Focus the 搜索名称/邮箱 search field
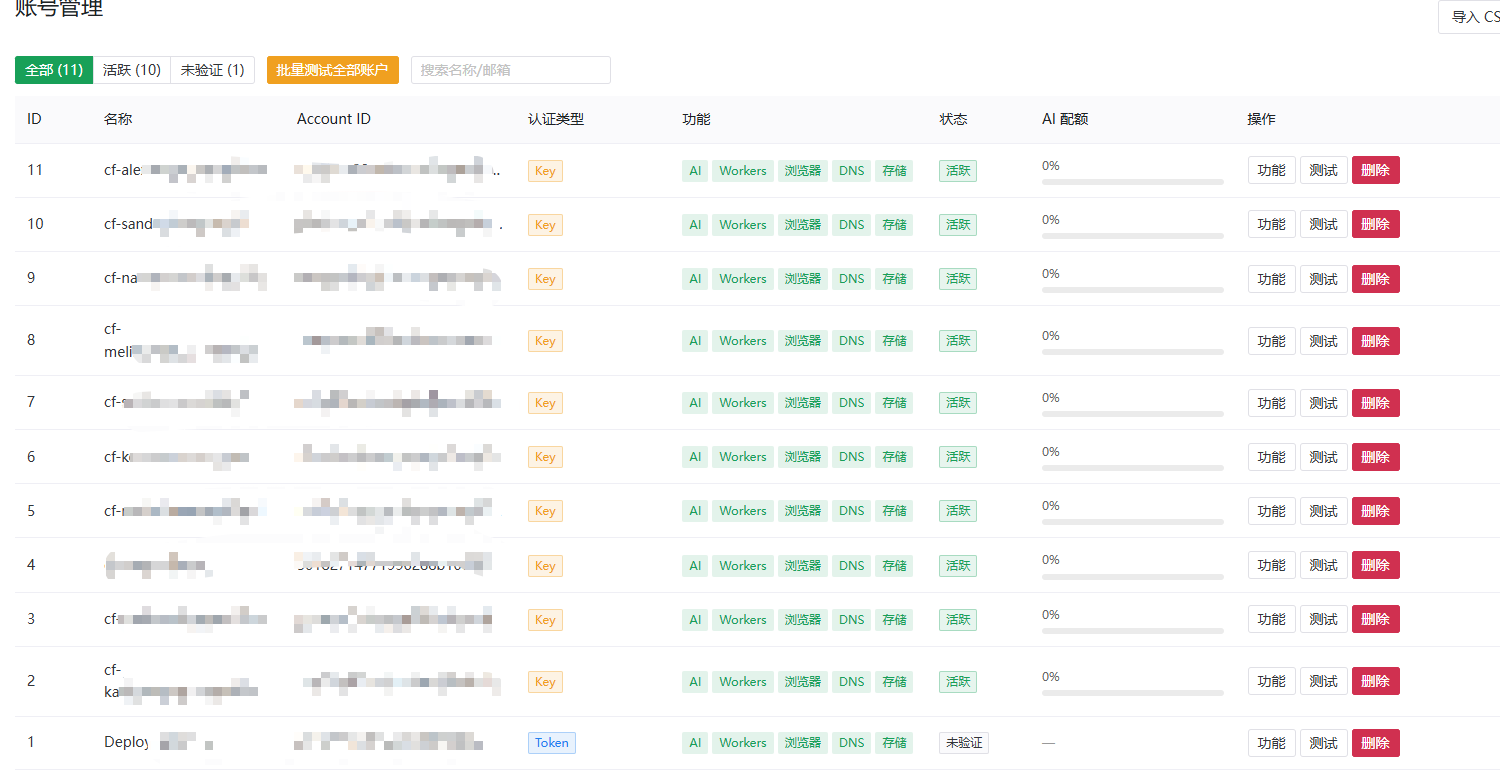 [511, 70]
